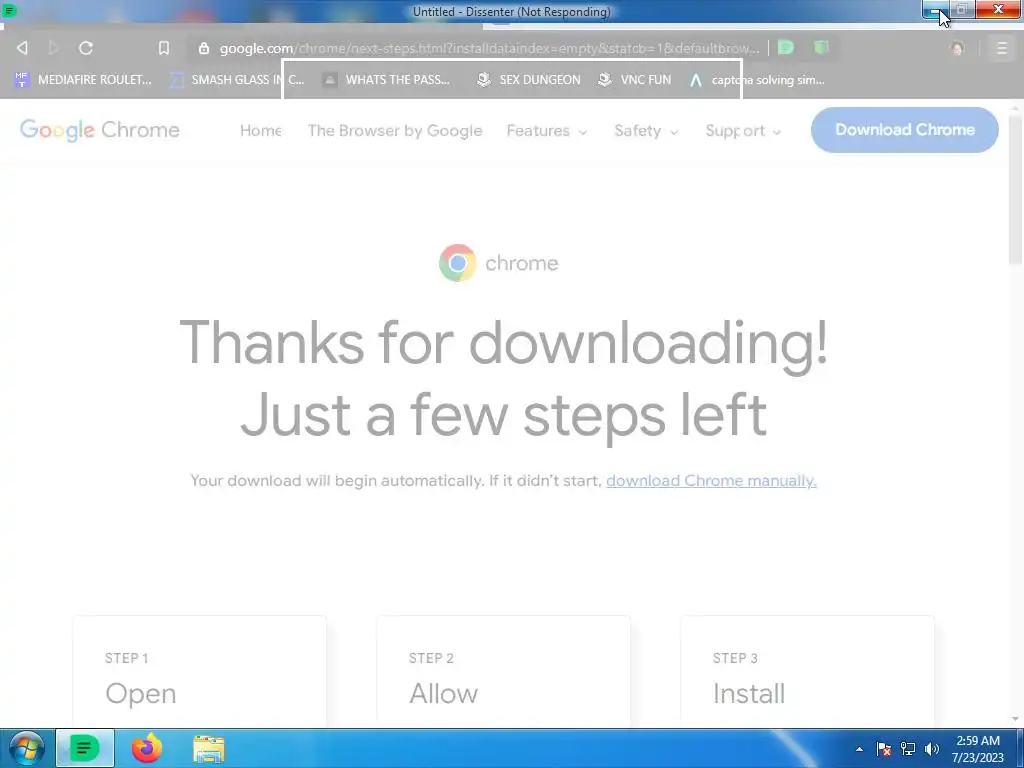1024x768 pixels.
Task: Click the STEP 2 Allow card
Action: [504, 671]
